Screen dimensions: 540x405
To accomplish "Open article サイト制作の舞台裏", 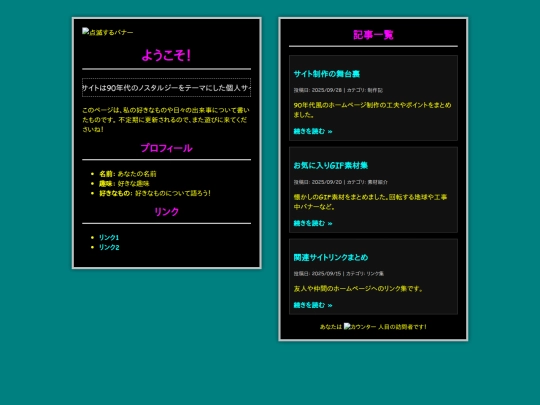I will 326,74.
